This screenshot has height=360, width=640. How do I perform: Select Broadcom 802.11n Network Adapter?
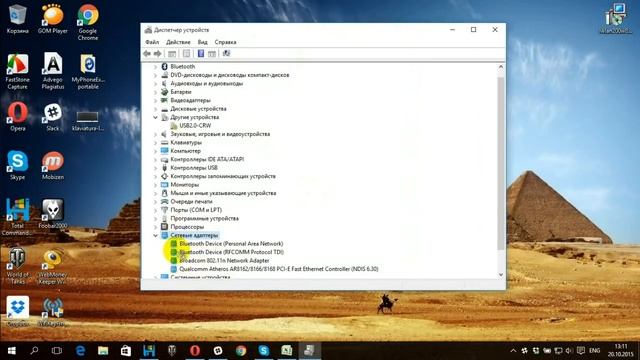click(x=224, y=260)
